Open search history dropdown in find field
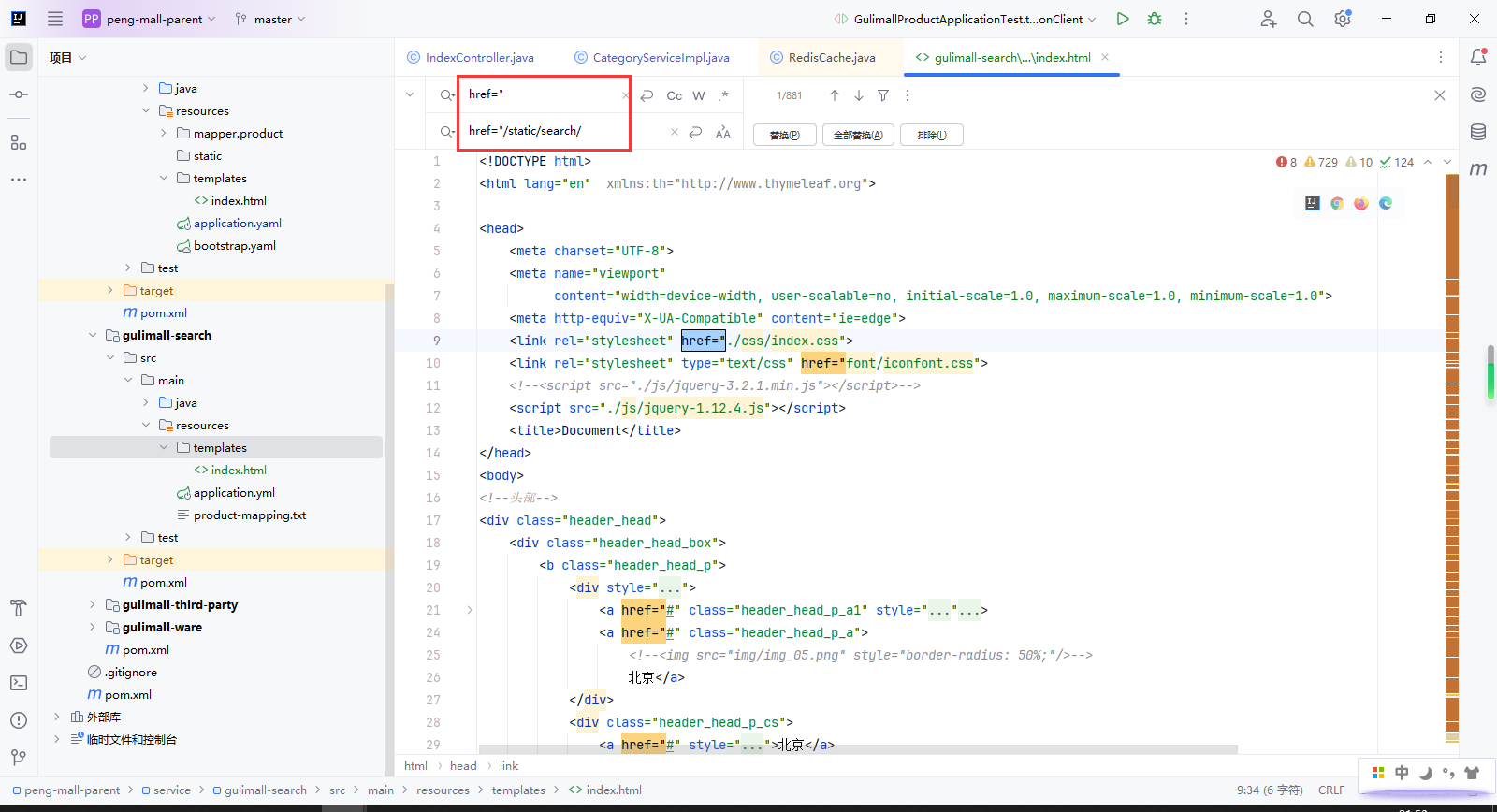 tap(447, 95)
